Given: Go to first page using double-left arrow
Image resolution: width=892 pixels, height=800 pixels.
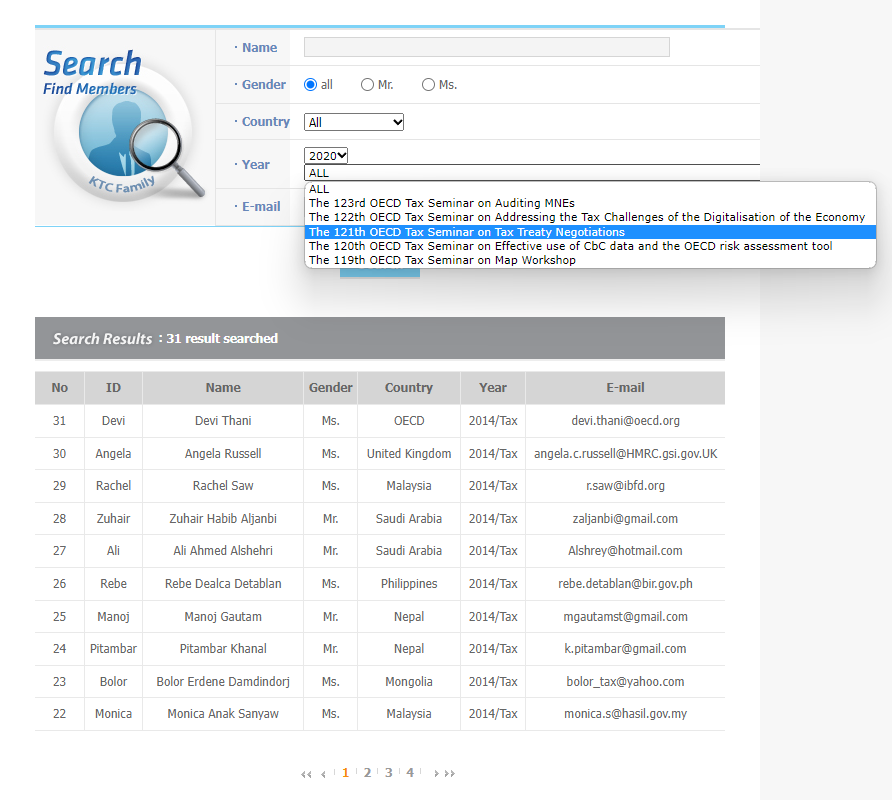Looking at the screenshot, I should coord(305,774).
